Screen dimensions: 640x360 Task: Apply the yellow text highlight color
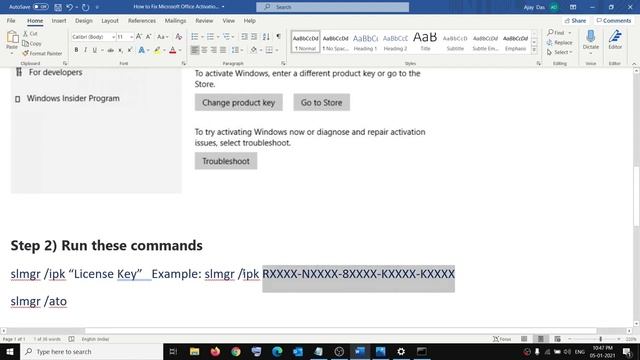pos(157,50)
